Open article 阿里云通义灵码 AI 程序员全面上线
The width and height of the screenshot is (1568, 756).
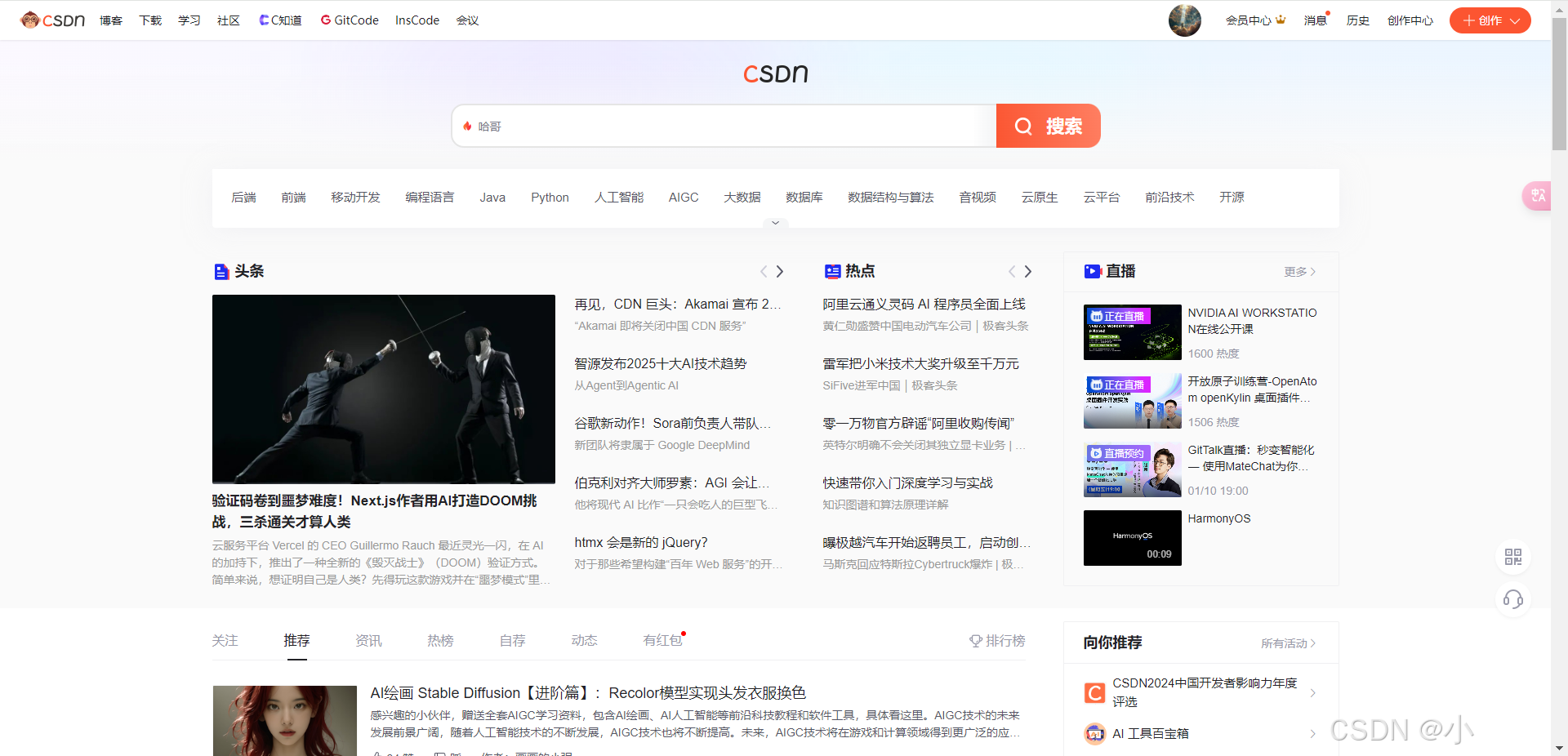(x=924, y=305)
